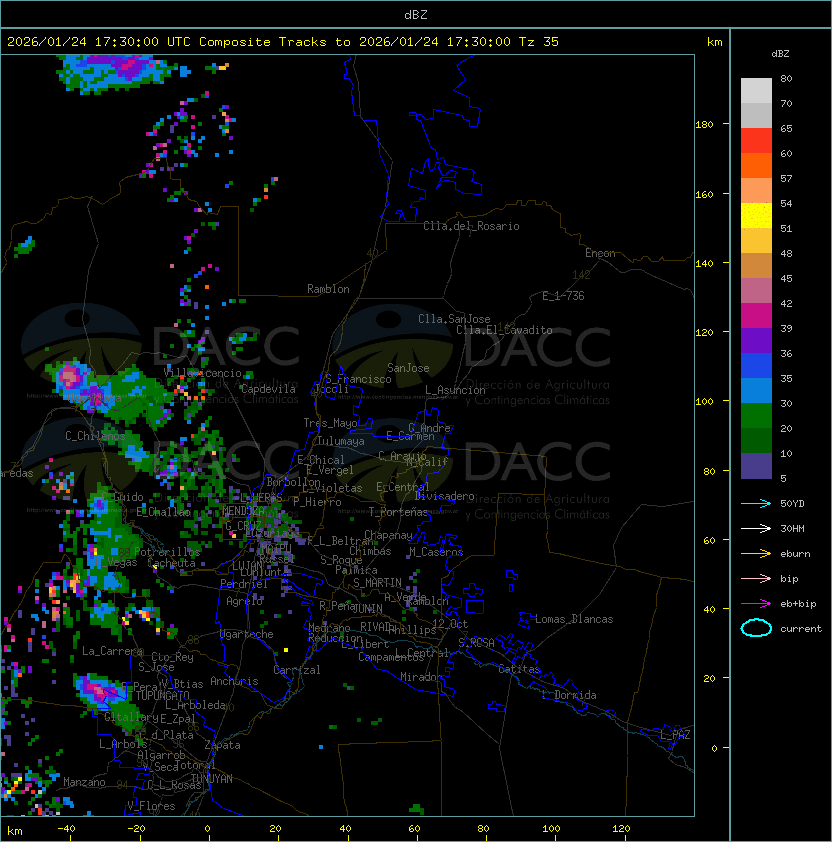Click the 'eb+bip' legend label
Screen dimensions: 832x842
click(798, 604)
